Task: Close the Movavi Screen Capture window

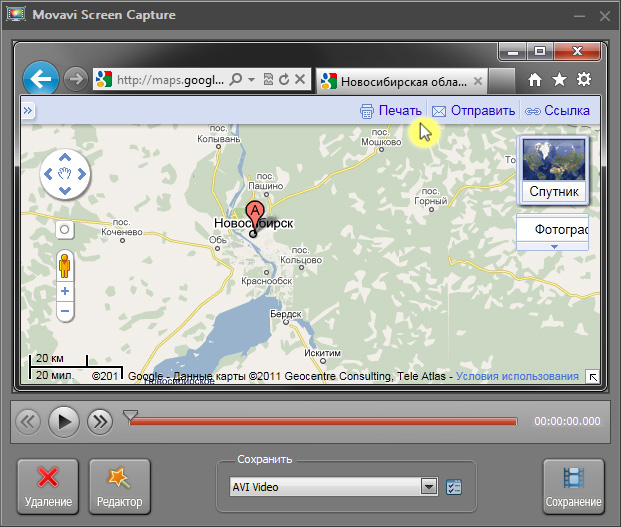Action: [x=605, y=16]
